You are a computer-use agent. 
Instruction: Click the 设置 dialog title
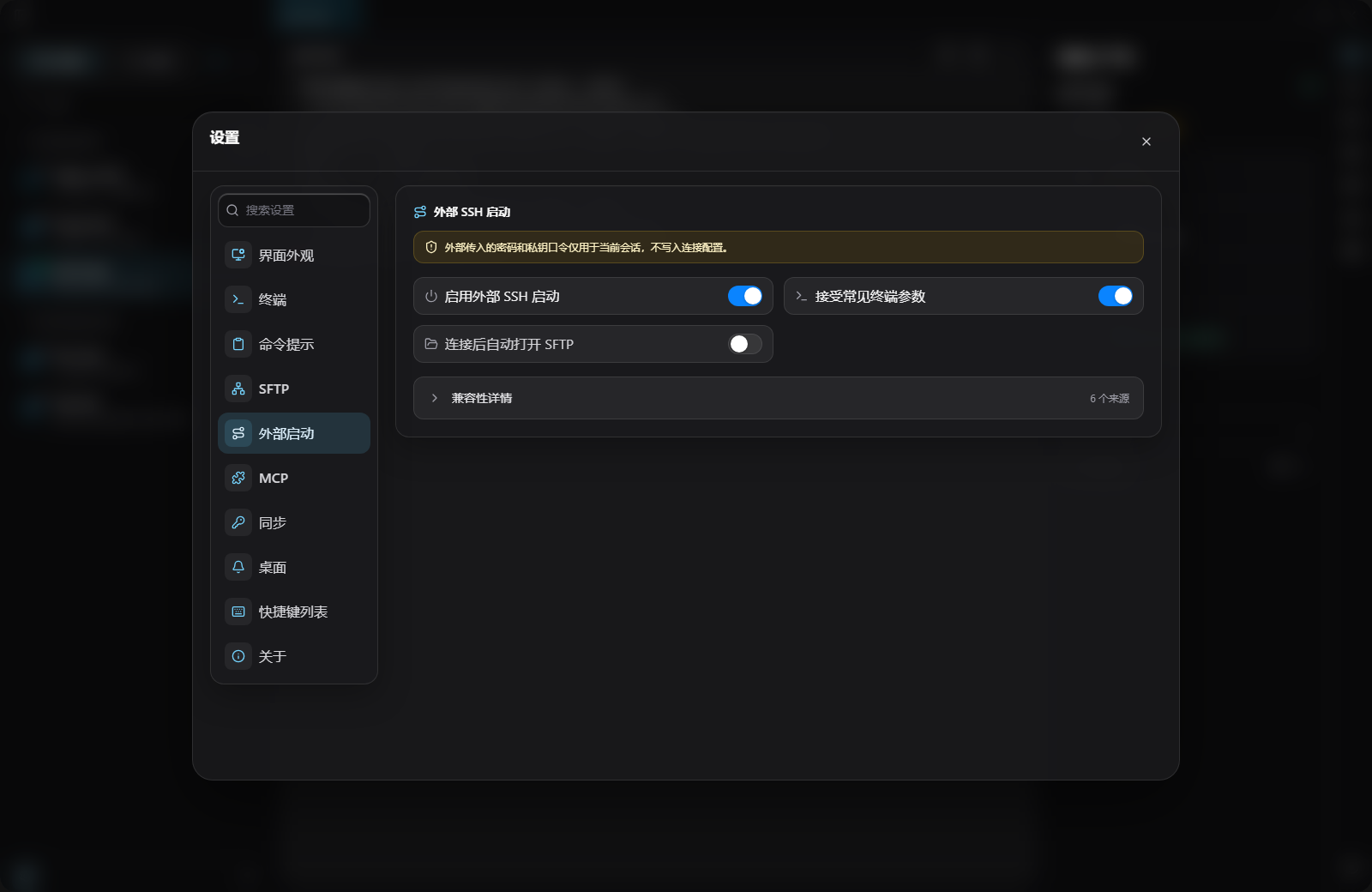coord(225,137)
